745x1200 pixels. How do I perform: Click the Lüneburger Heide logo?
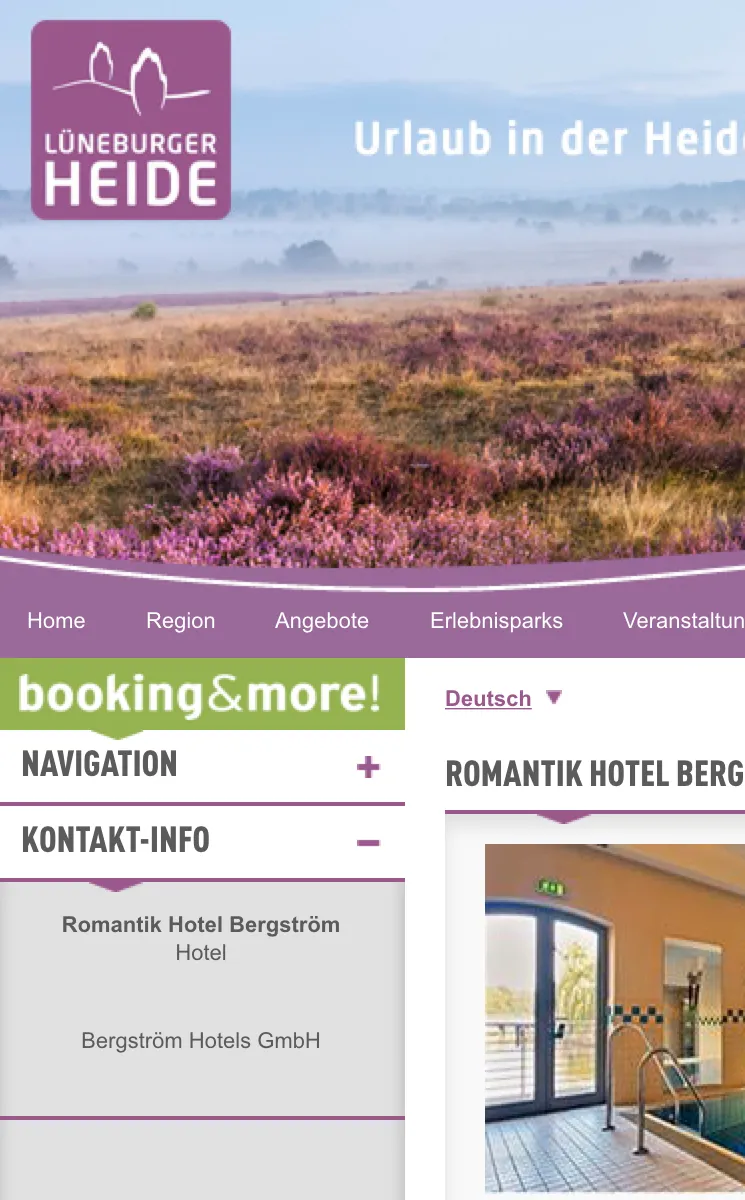coord(131,120)
